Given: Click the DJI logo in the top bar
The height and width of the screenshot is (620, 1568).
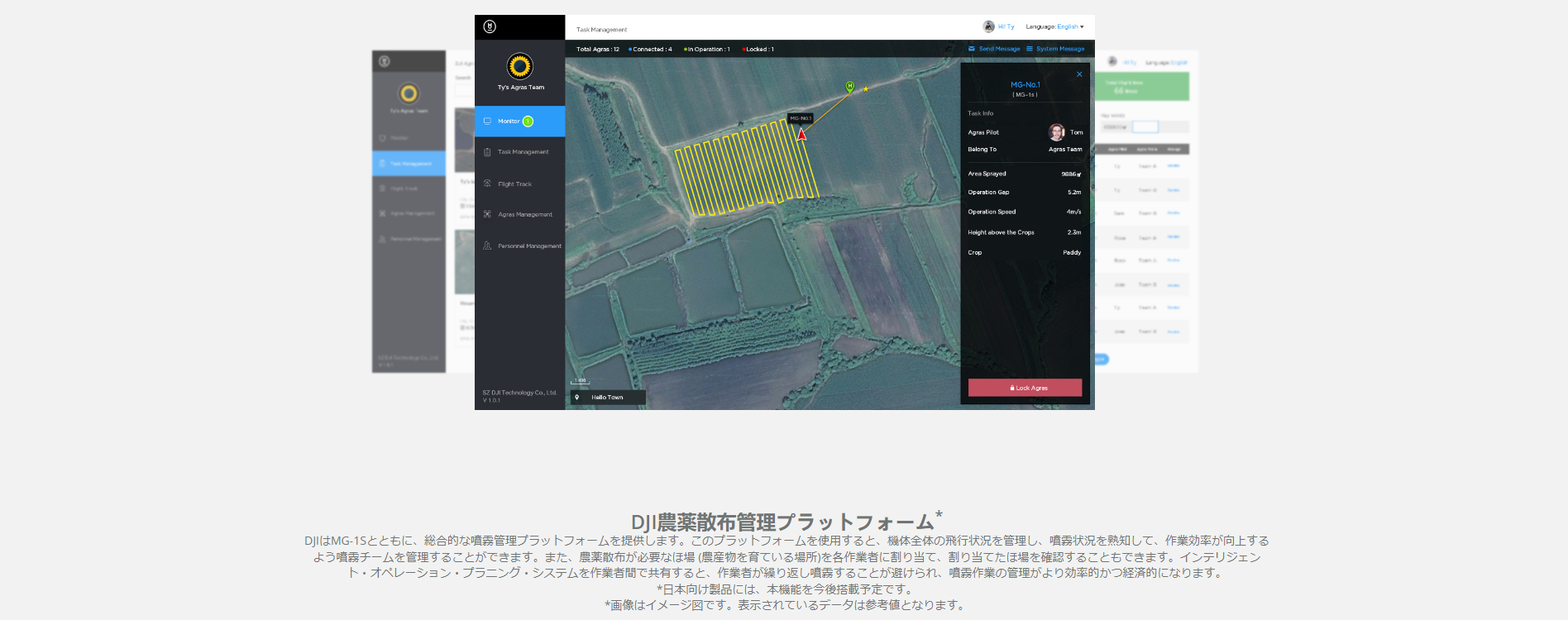Looking at the screenshot, I should click(x=490, y=26).
